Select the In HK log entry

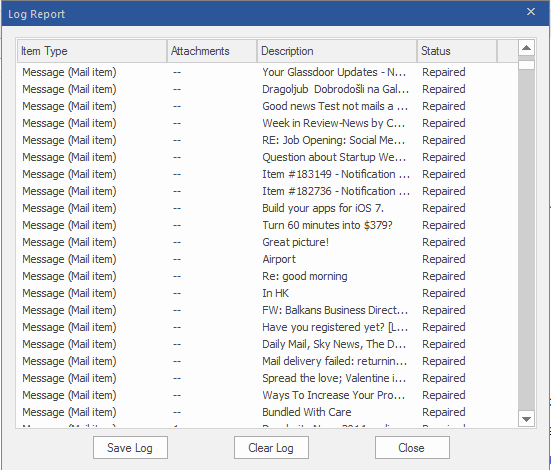(267, 293)
